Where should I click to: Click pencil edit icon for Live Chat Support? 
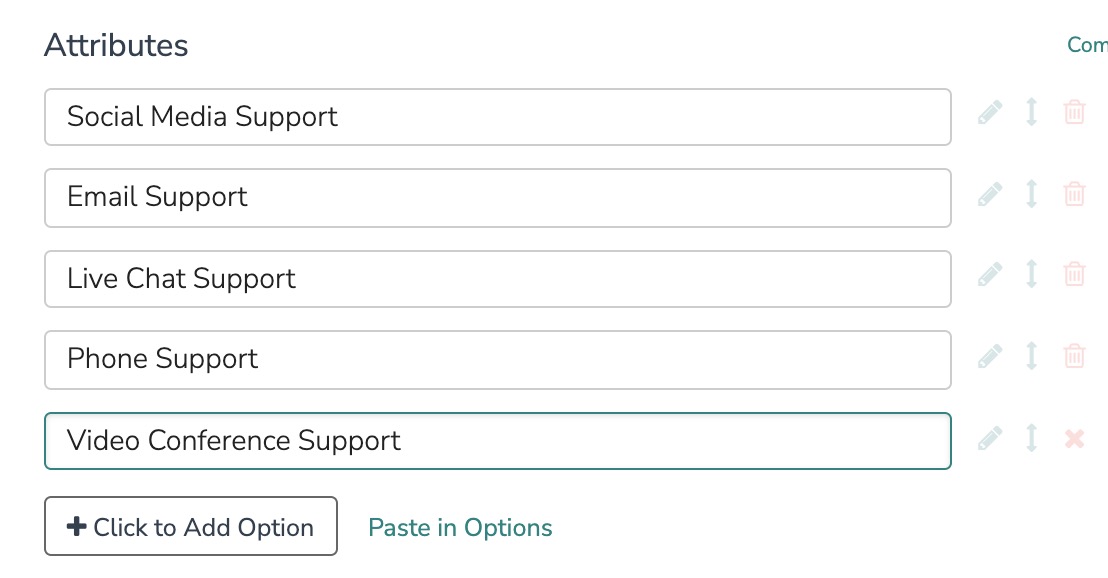point(989,274)
